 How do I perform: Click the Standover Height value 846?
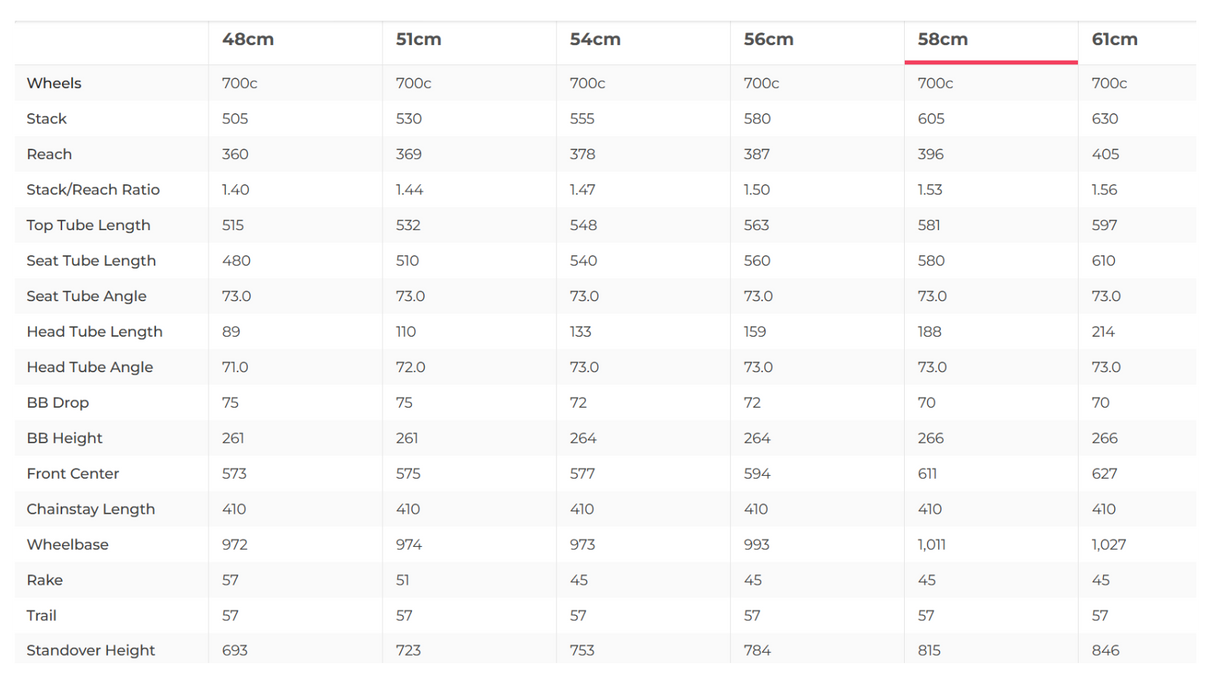[1106, 650]
